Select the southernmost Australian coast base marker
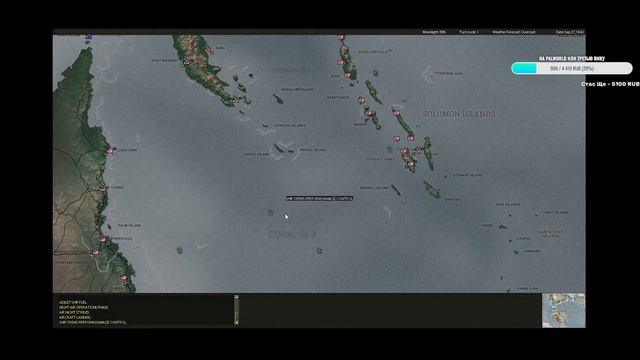 tap(123, 278)
